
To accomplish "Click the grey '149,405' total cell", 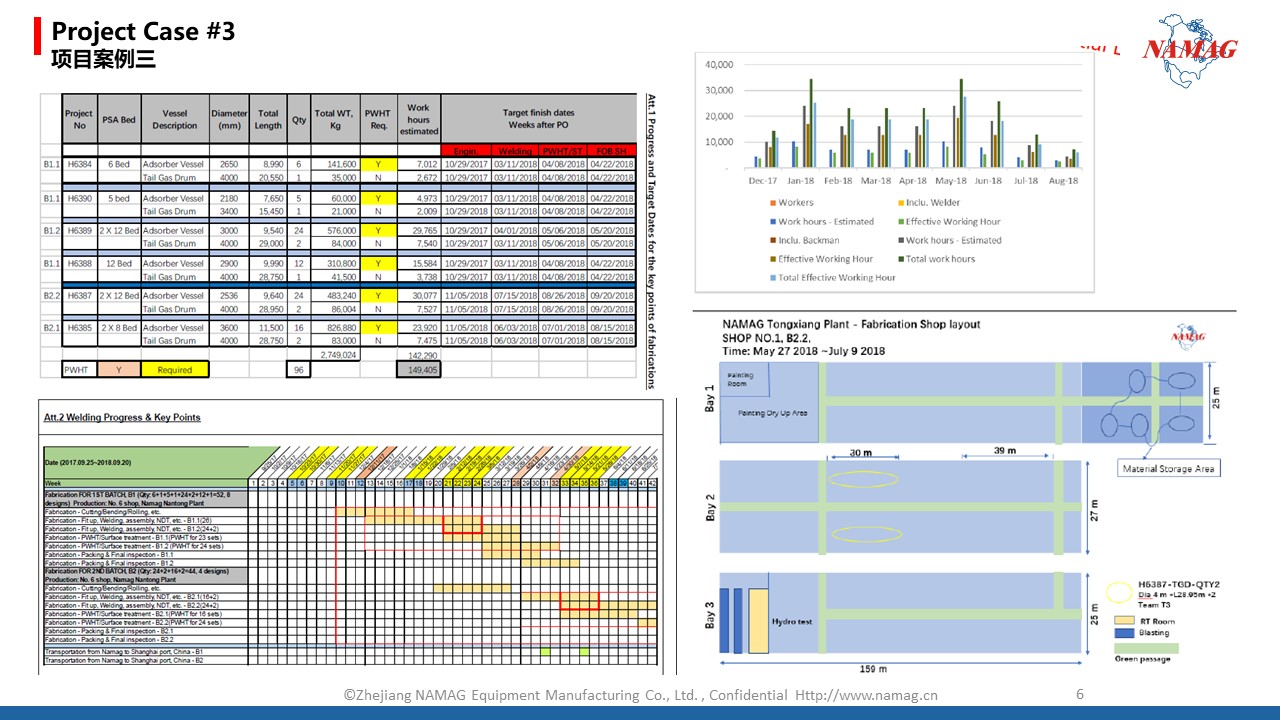I will 419,369.
